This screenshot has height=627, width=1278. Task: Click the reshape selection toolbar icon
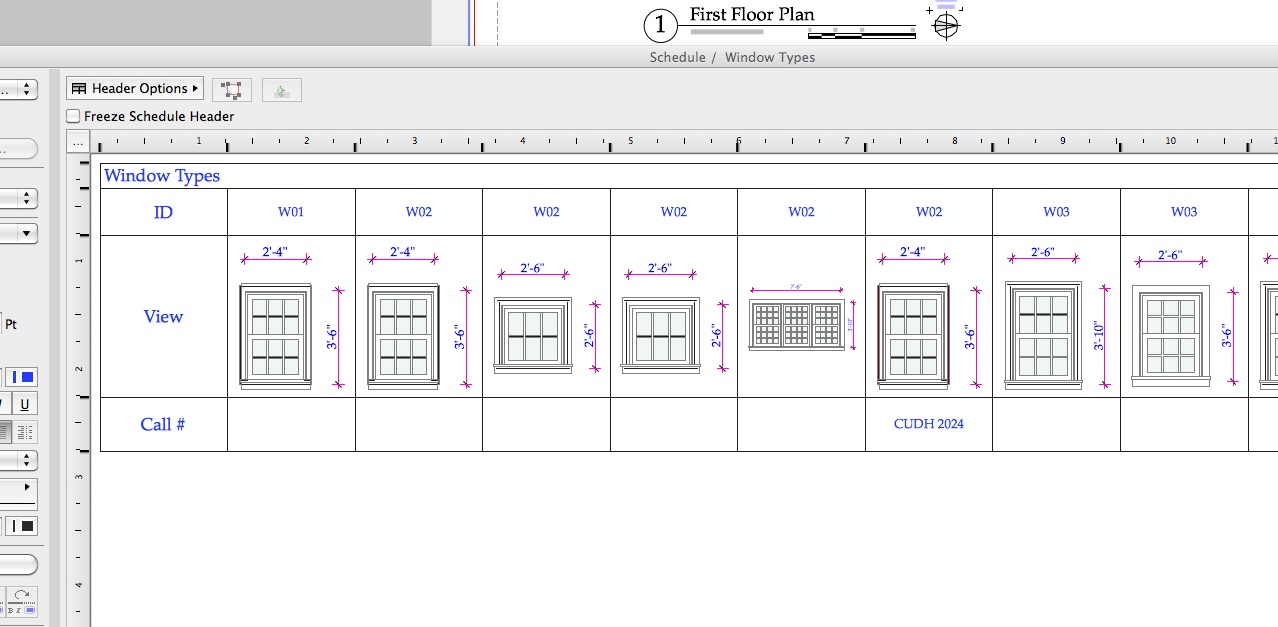(232, 89)
